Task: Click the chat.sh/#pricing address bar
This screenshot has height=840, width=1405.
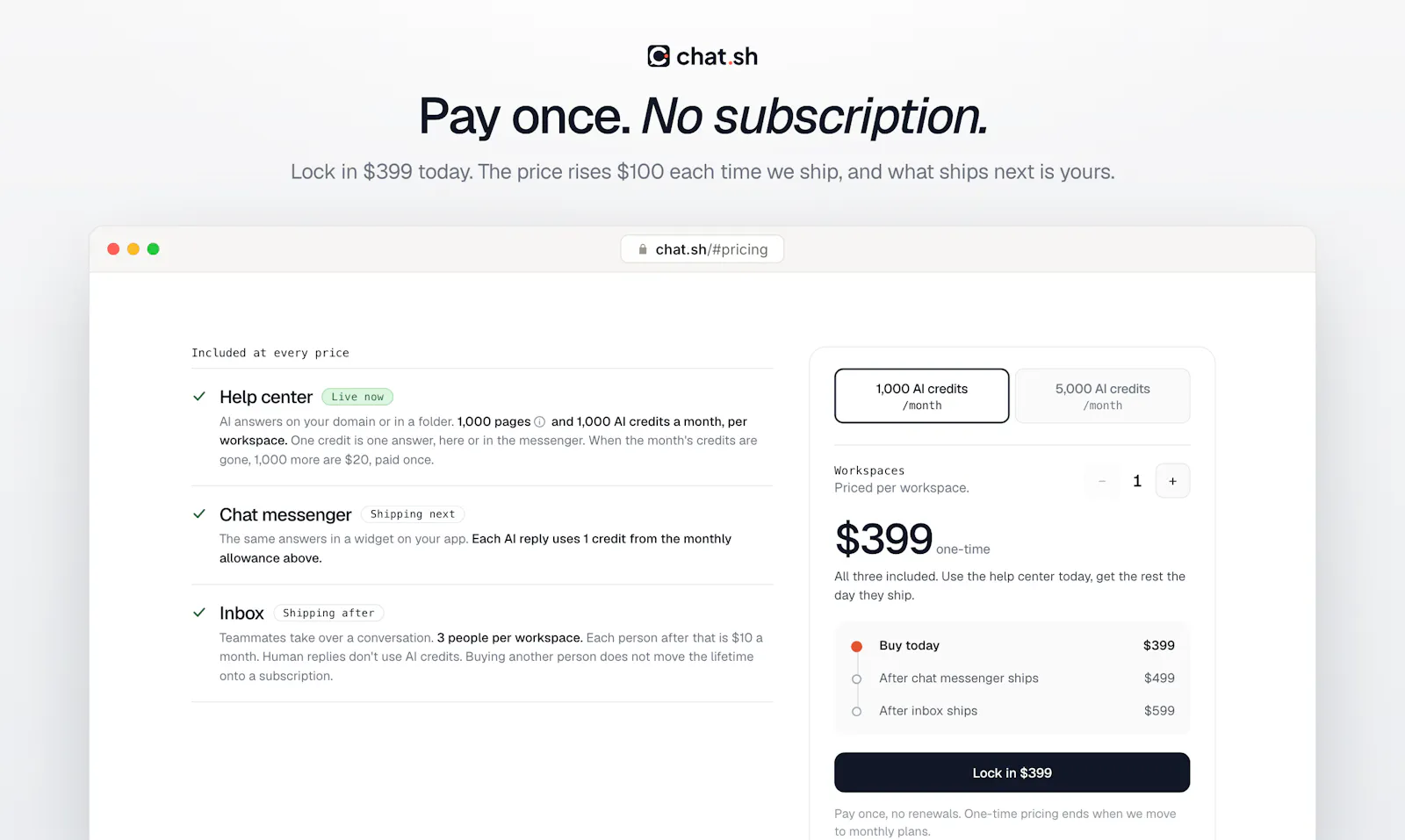Action: pos(702,249)
